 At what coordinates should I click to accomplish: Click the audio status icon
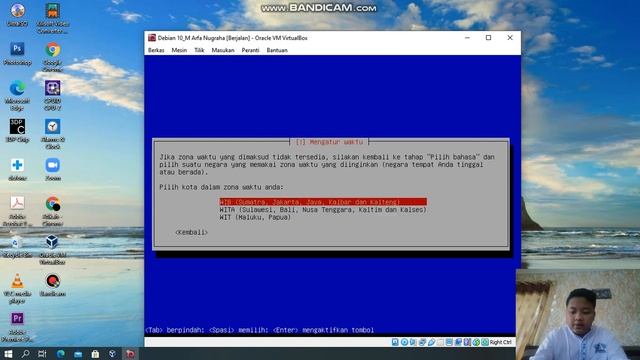pos(413,342)
